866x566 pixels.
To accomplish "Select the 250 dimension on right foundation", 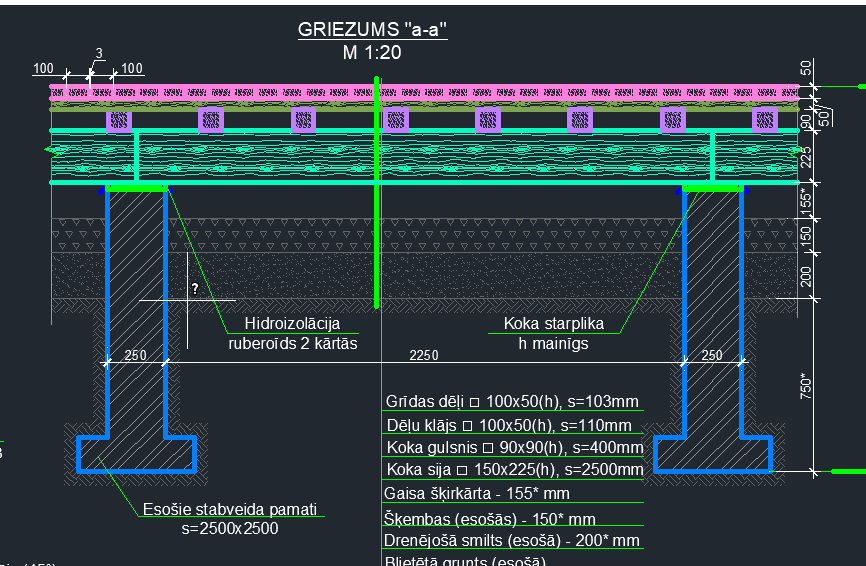I will point(712,355).
